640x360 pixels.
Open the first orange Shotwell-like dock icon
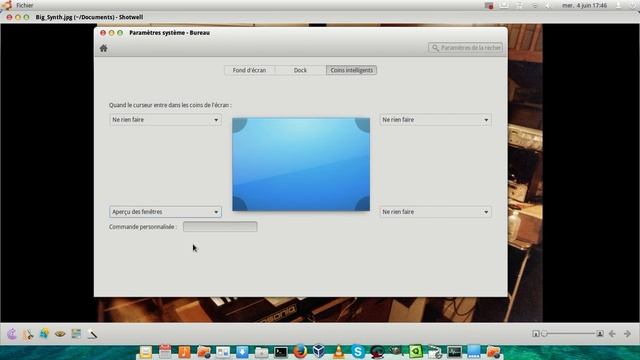(204, 352)
